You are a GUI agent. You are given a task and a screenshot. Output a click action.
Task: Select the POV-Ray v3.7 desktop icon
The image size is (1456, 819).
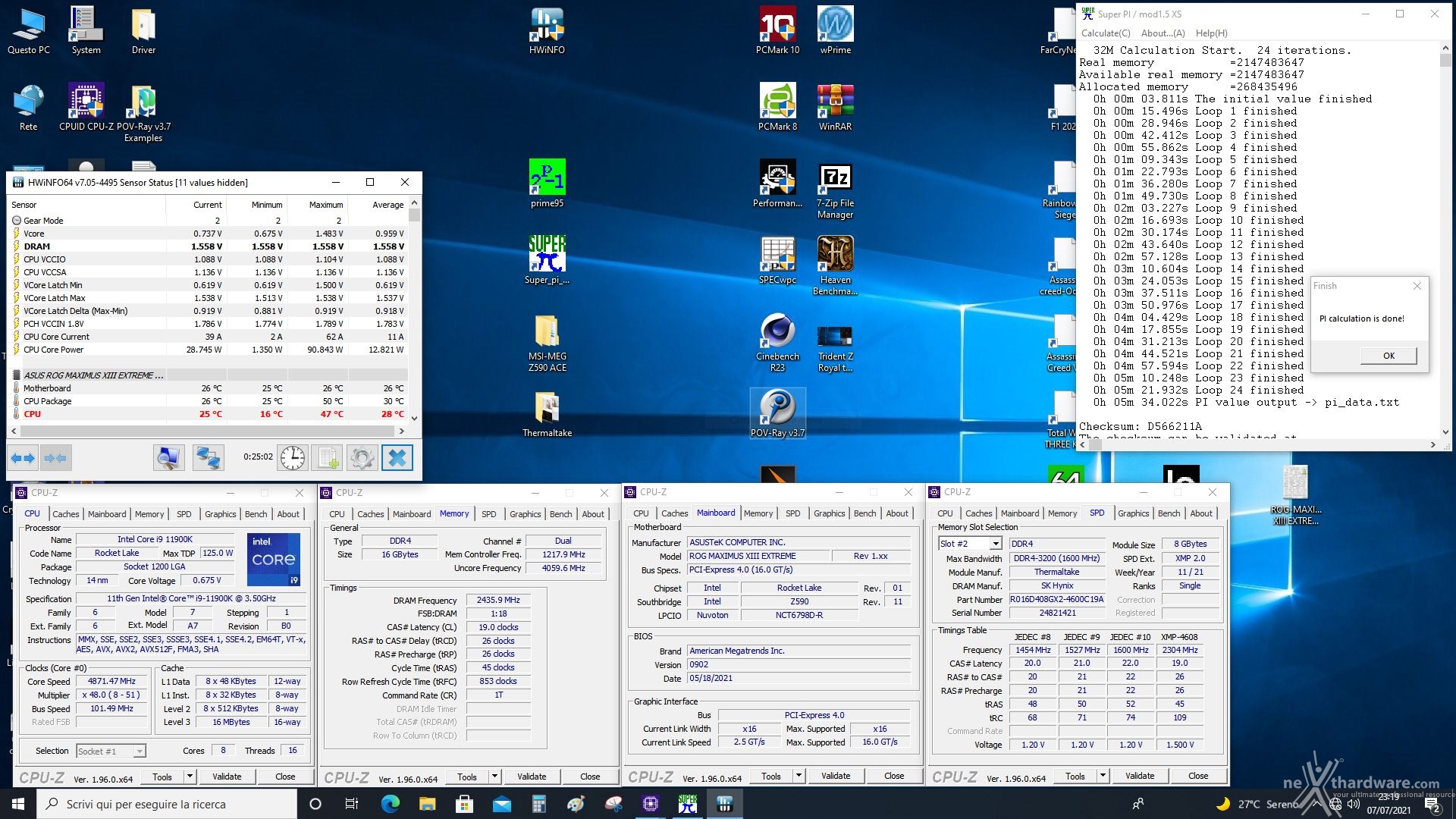click(777, 414)
